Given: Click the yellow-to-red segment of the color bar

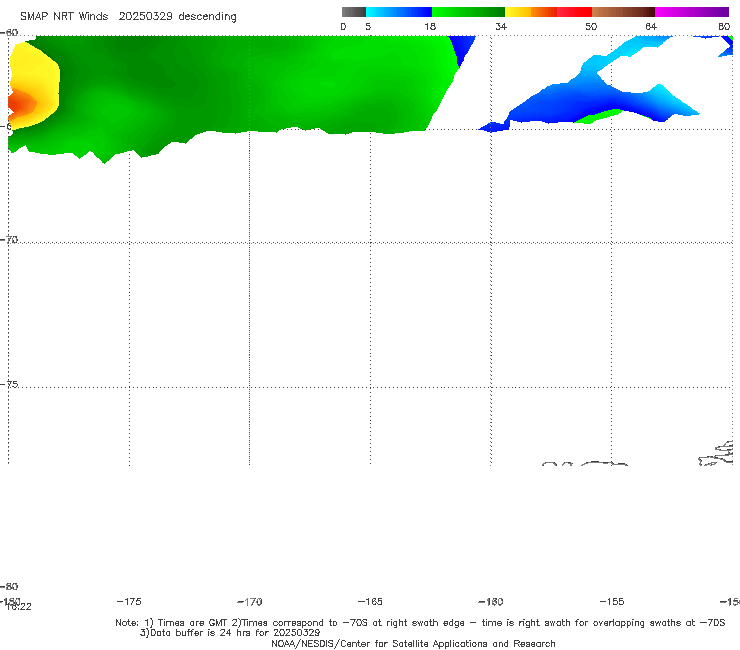Looking at the screenshot, I should tap(548, 12).
